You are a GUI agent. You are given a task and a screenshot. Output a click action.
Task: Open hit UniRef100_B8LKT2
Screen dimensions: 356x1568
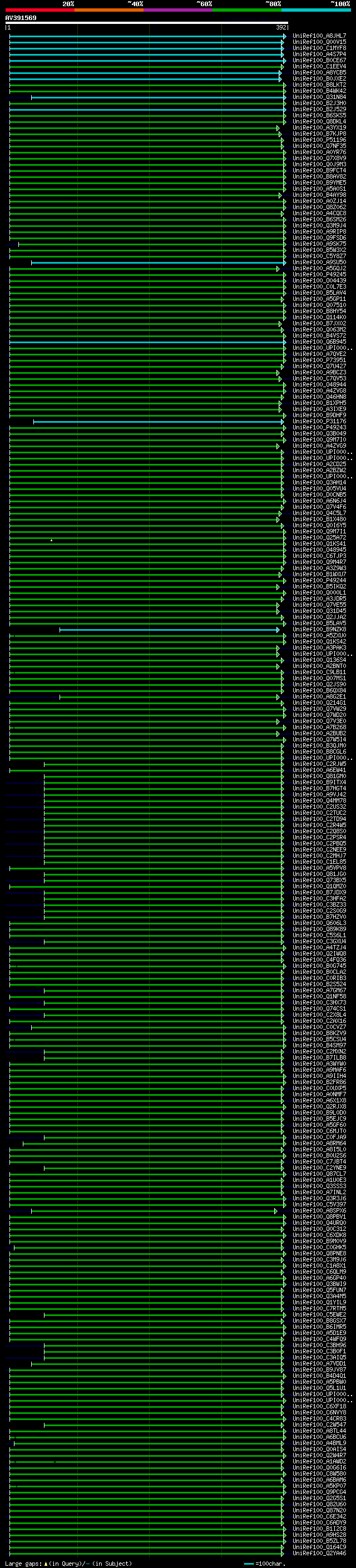319,85
